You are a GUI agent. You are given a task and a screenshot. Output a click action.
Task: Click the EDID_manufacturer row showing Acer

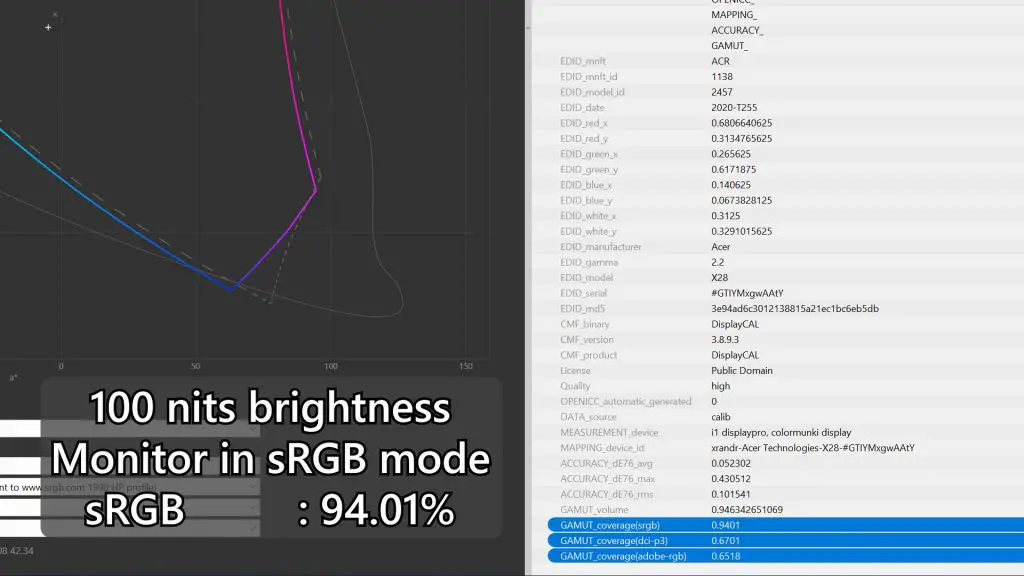pyautogui.click(x=780, y=247)
